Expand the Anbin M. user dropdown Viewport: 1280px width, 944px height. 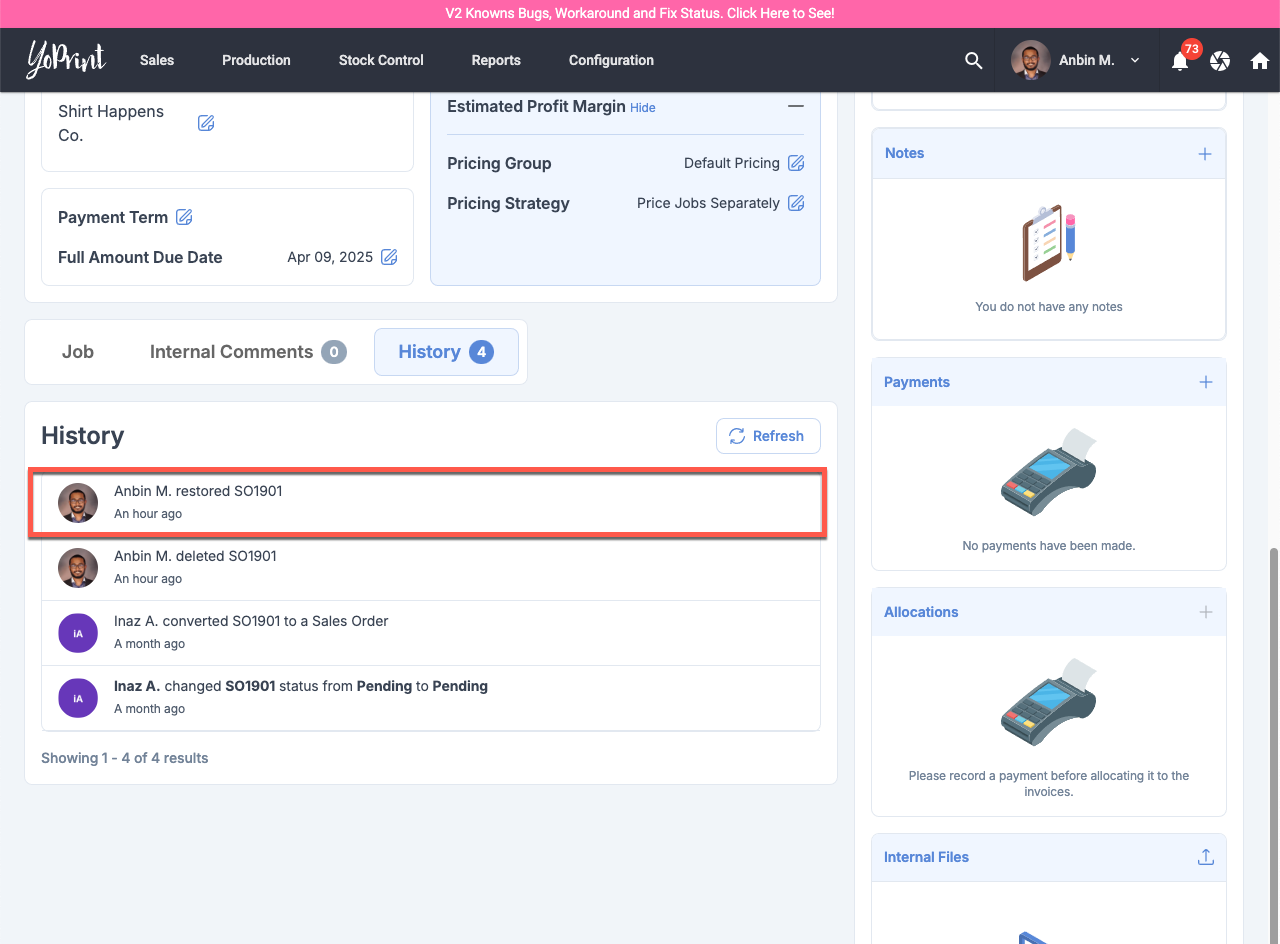click(x=1135, y=60)
